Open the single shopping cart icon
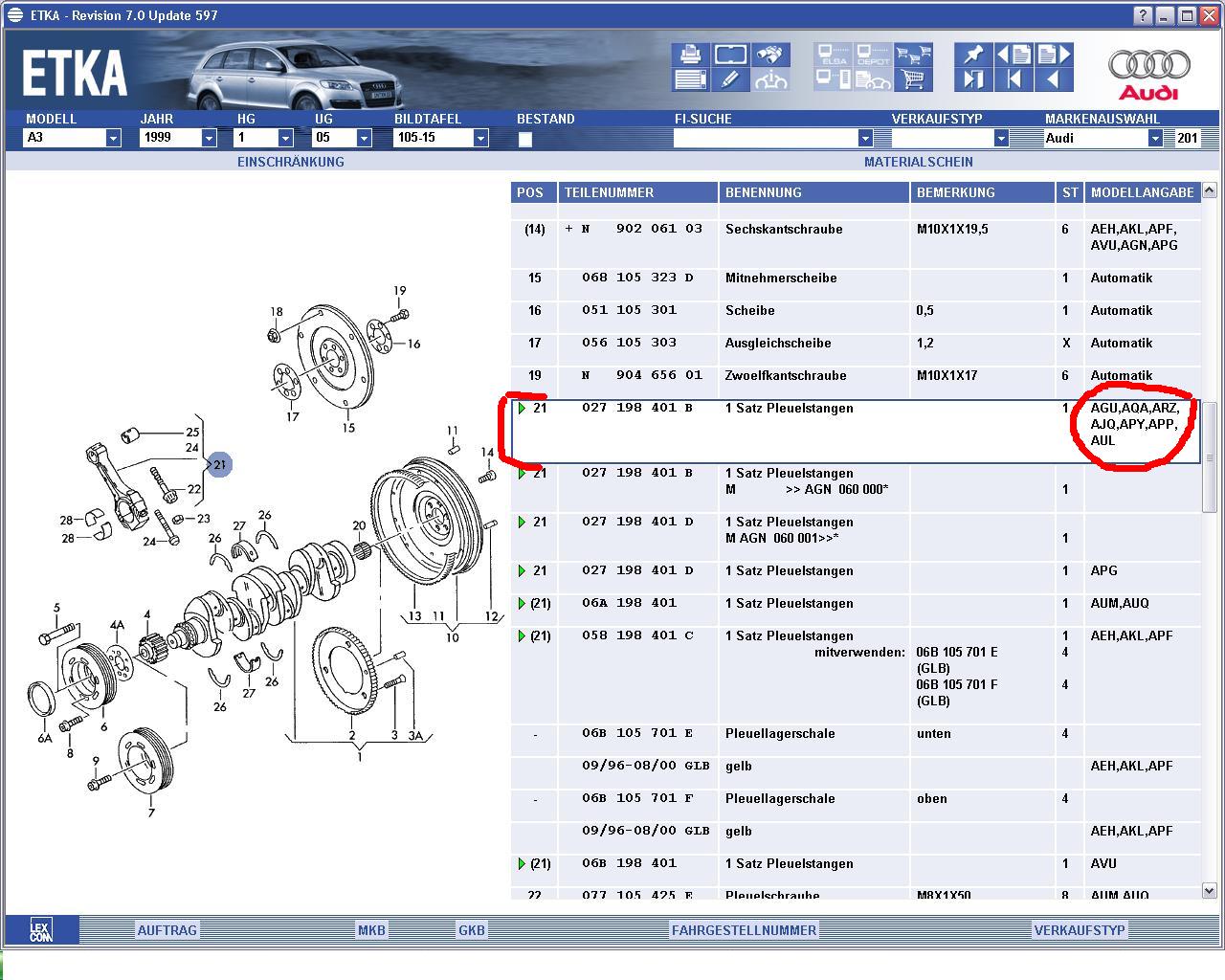Screen dimensions: 1225x980 click(914, 79)
